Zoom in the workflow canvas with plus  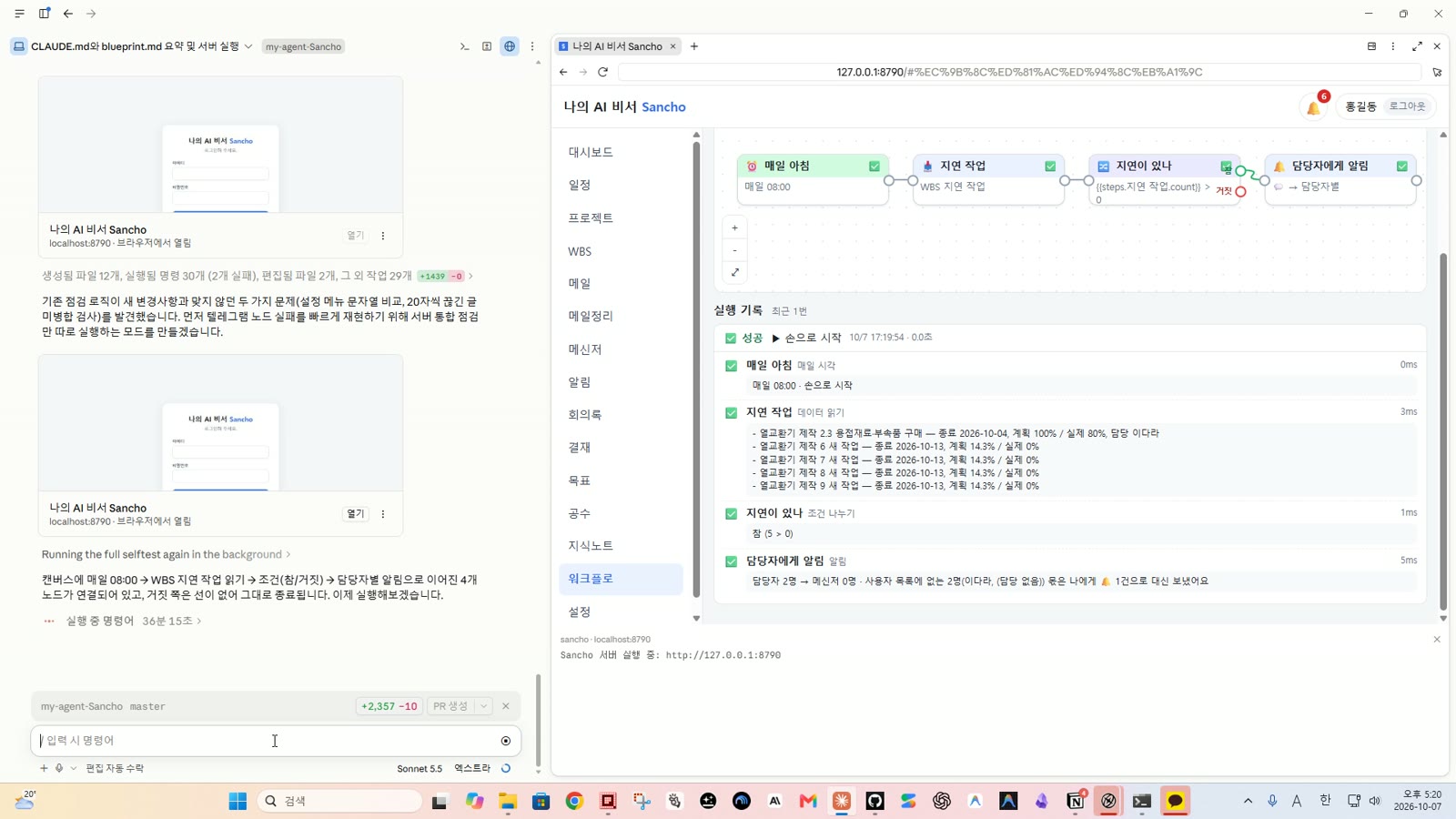point(734,228)
